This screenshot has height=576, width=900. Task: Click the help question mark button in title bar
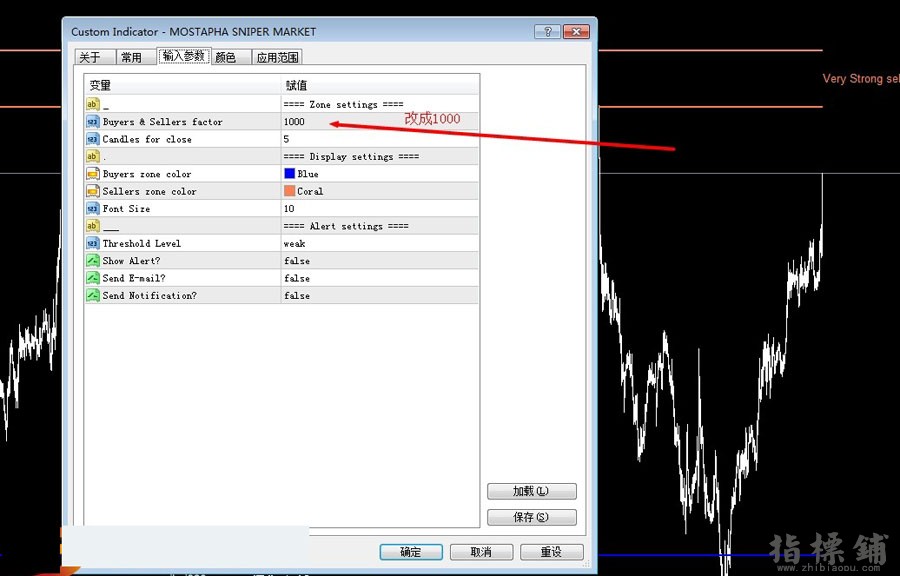547,32
